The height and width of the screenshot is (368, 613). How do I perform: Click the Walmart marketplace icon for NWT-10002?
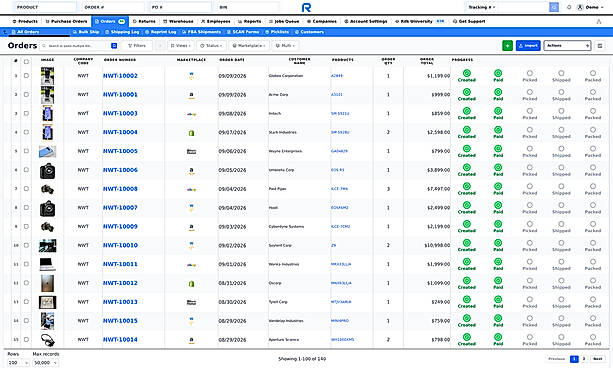[x=191, y=76]
